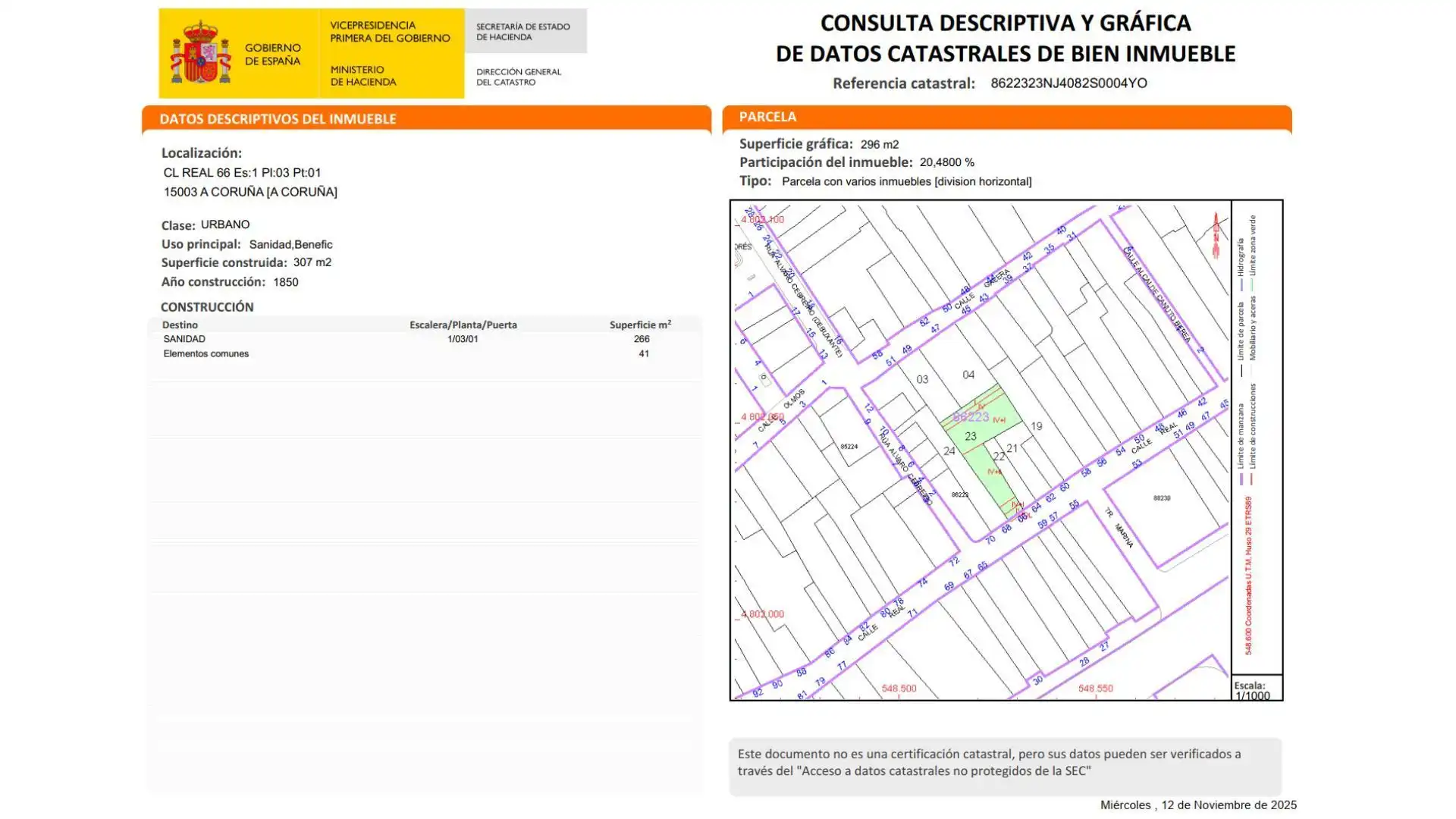Click the 'Destino' column header
1456x819 pixels.
pyautogui.click(x=180, y=325)
